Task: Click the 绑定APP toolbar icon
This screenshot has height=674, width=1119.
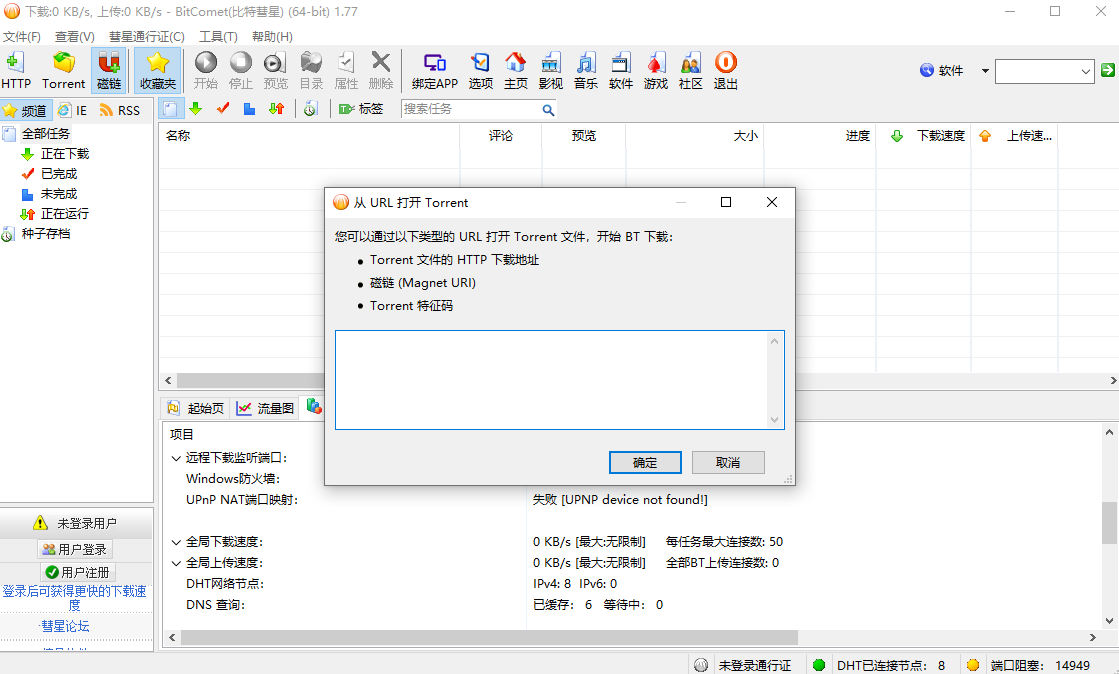Action: tap(434, 68)
